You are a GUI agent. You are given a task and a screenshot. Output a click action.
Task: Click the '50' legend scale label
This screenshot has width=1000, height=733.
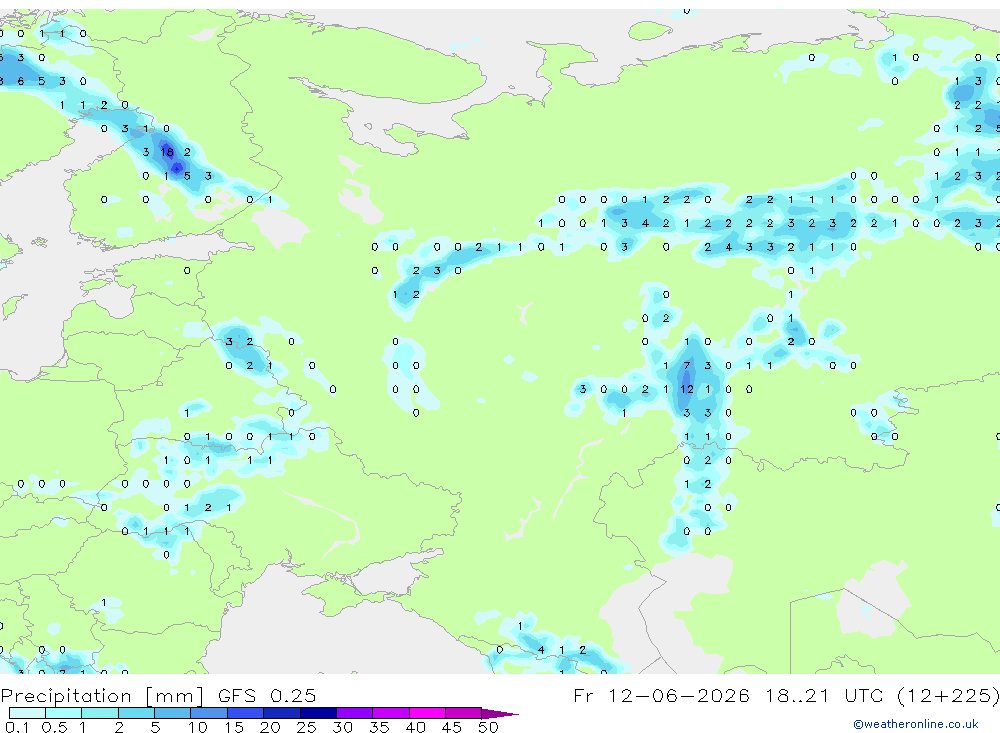pyautogui.click(x=488, y=727)
